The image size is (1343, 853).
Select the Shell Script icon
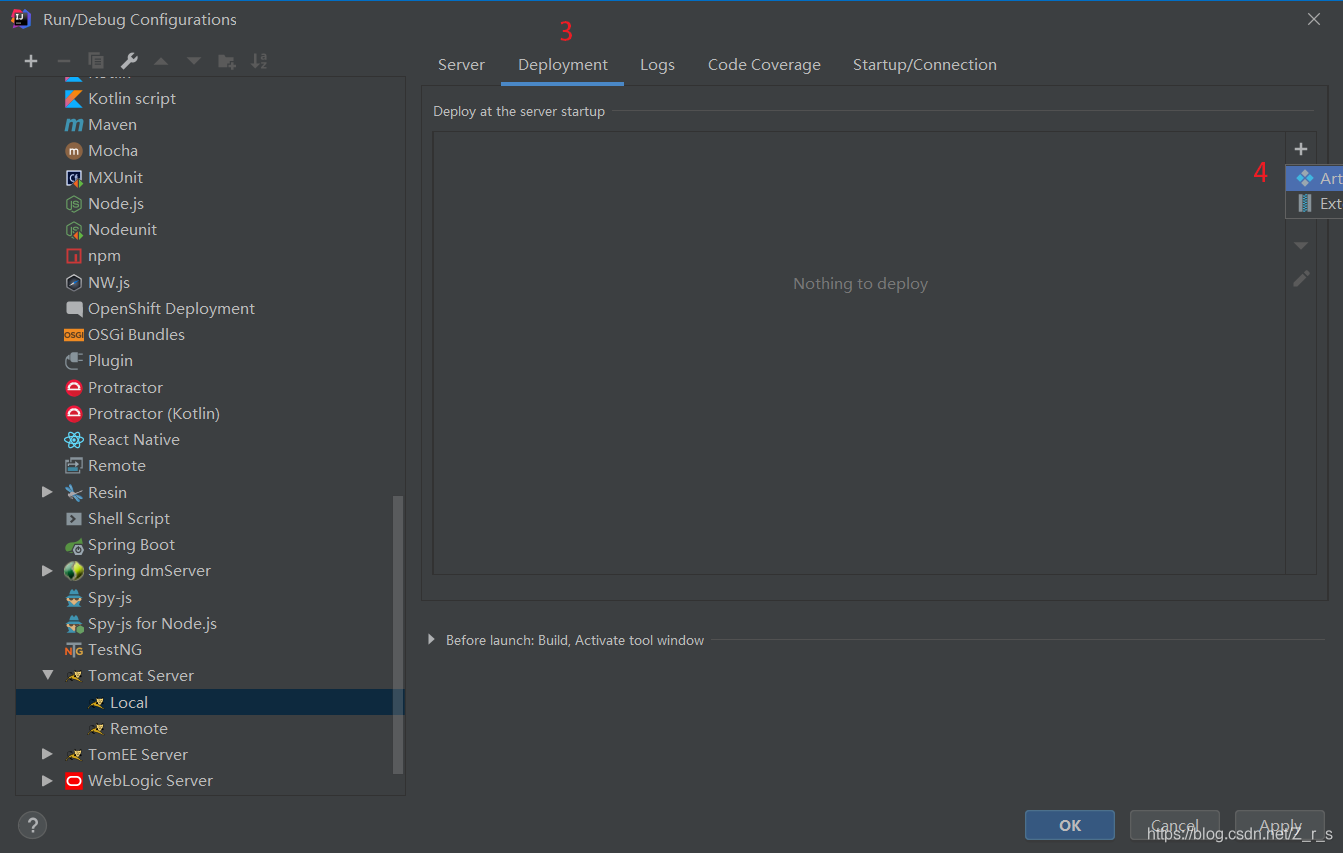coord(73,518)
